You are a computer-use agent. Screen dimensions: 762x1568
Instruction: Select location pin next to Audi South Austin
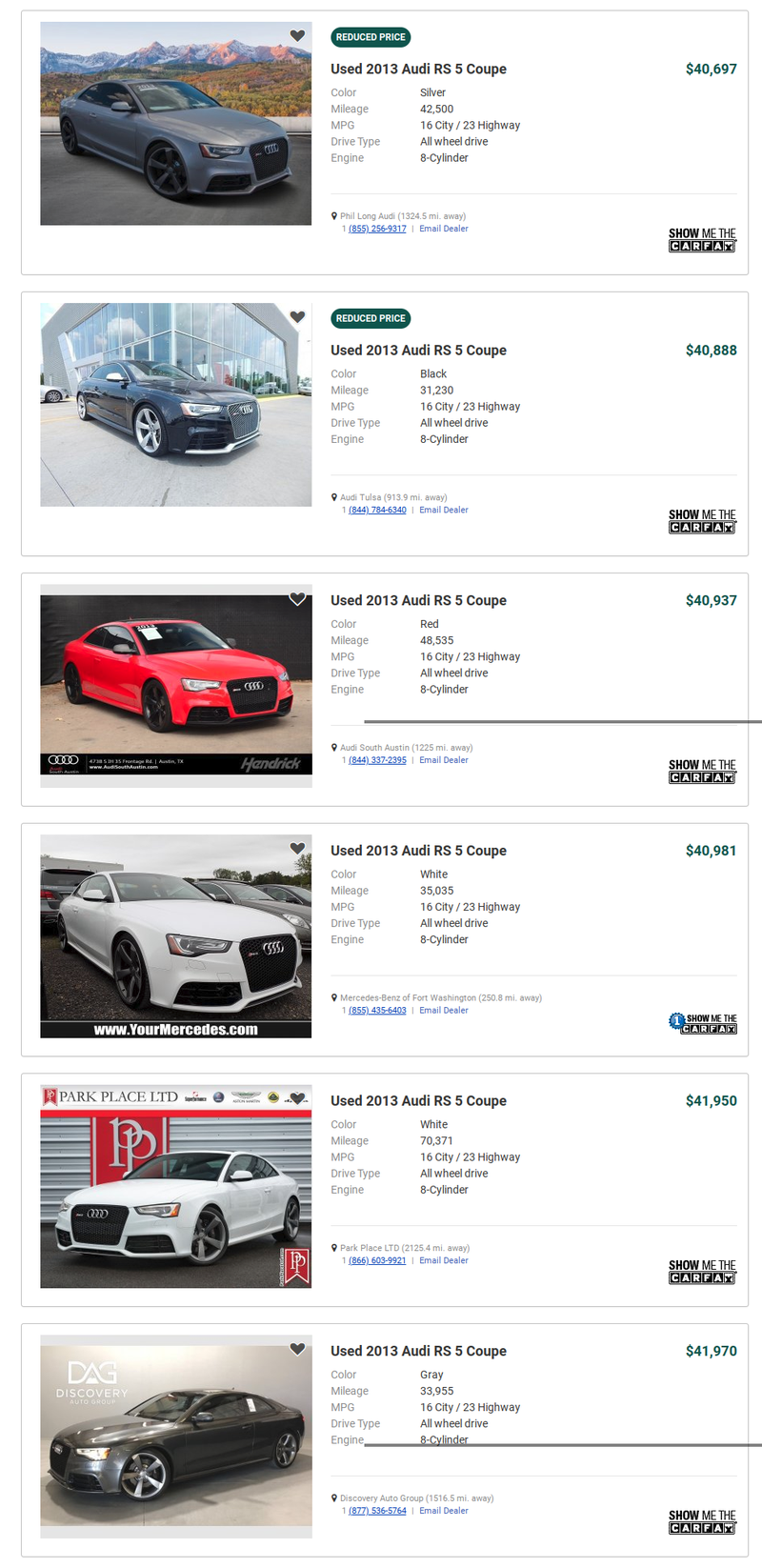pyautogui.click(x=334, y=748)
